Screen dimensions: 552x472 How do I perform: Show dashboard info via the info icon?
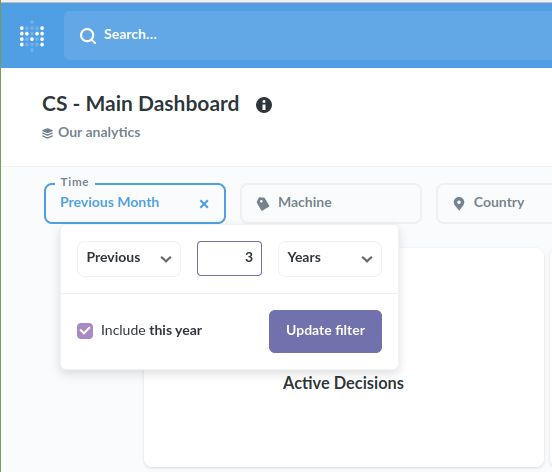(x=264, y=105)
